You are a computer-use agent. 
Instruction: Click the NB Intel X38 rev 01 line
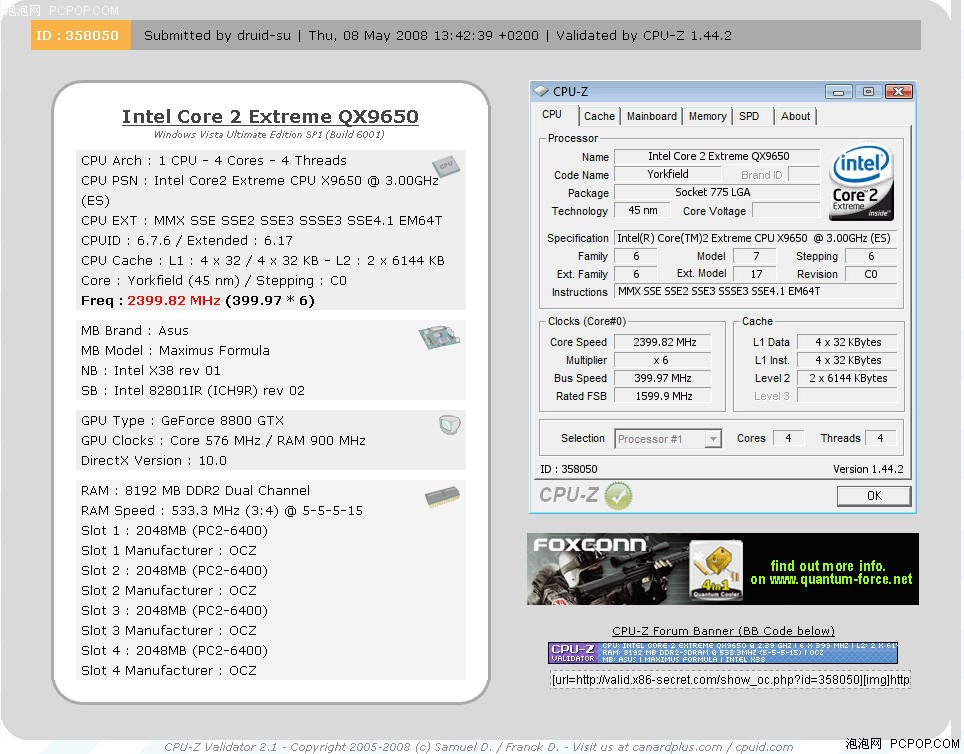[151, 371]
